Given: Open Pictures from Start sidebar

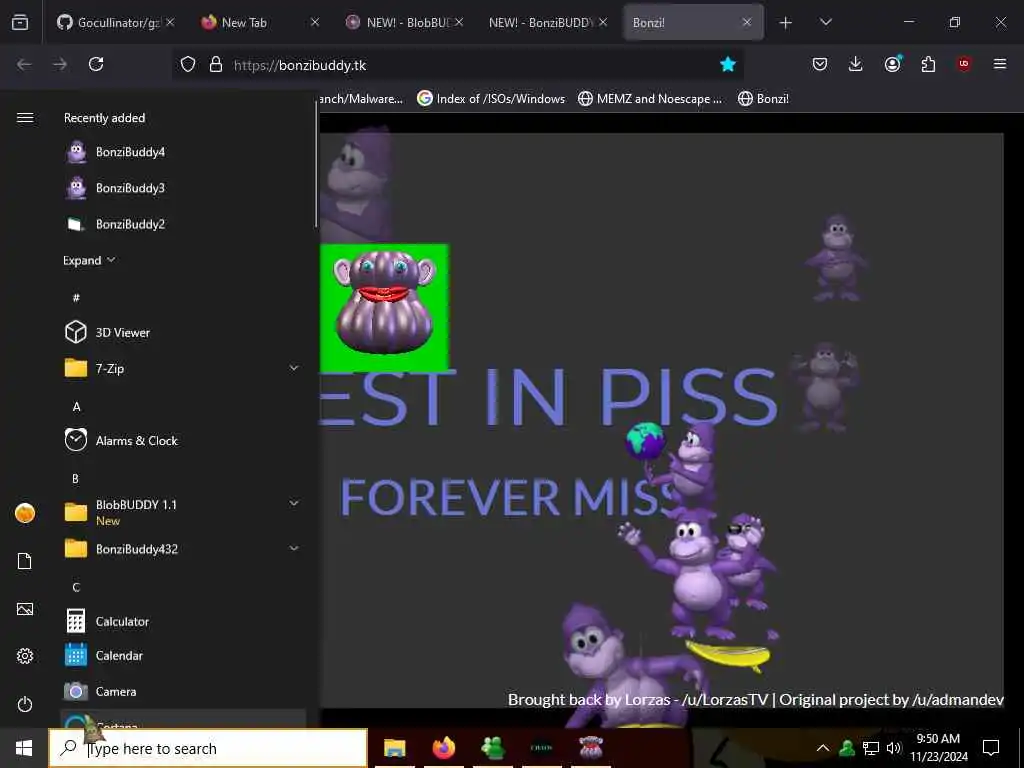Looking at the screenshot, I should [x=25, y=609].
